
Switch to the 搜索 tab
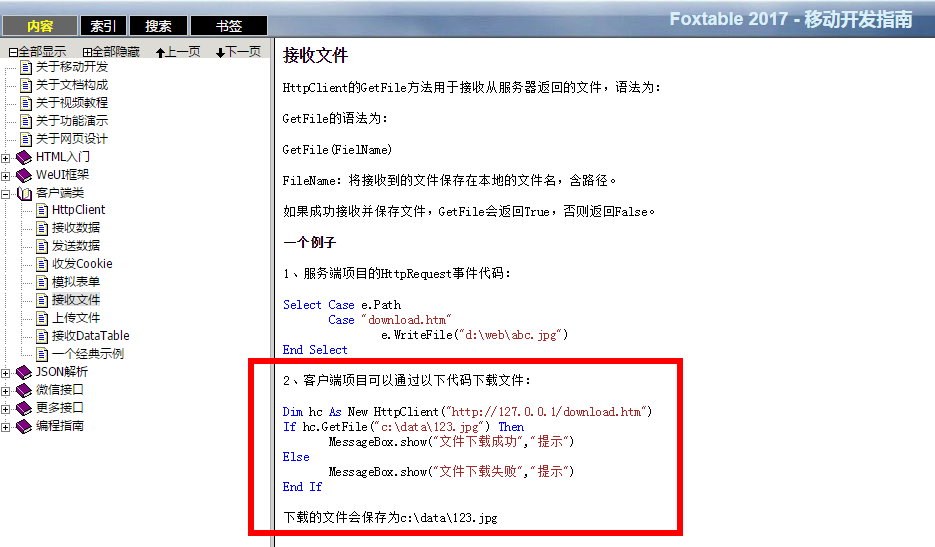(158, 26)
